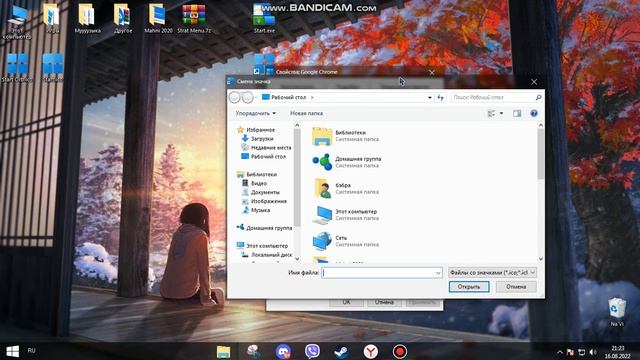Open Viber from the taskbar
Screen dimensions: 640x360
[x=312, y=351]
